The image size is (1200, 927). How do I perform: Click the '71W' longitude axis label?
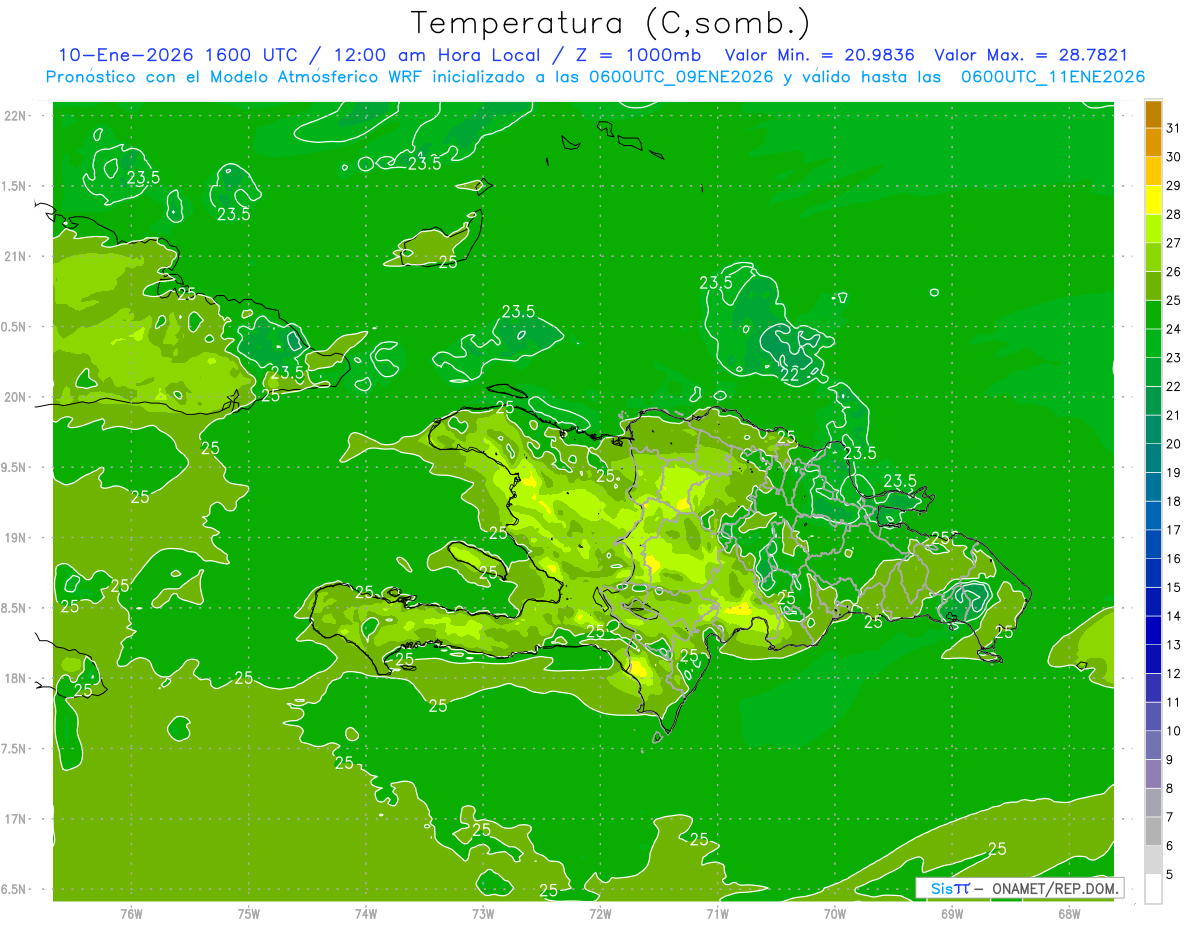coord(717,914)
